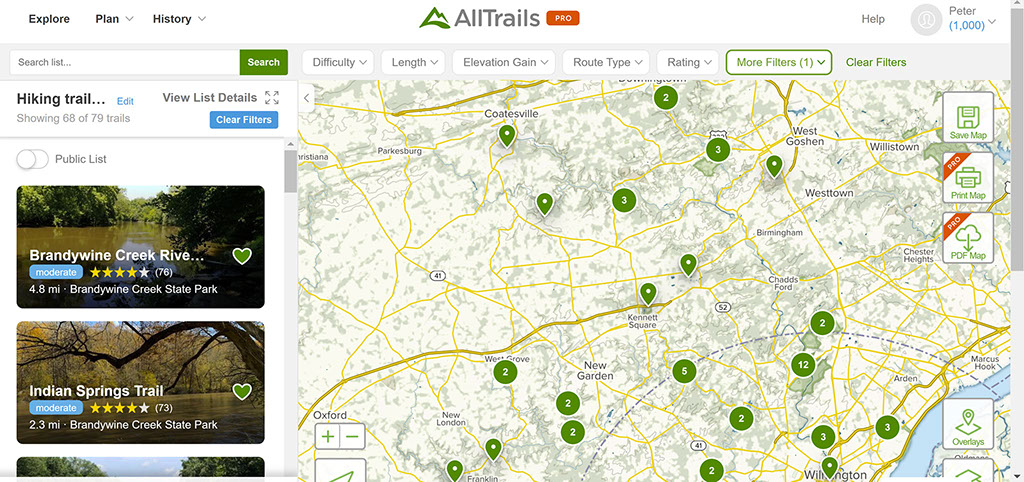Click 'Showing 68 of 79 trails' text
The width and height of the screenshot is (1024, 482).
pos(73,118)
